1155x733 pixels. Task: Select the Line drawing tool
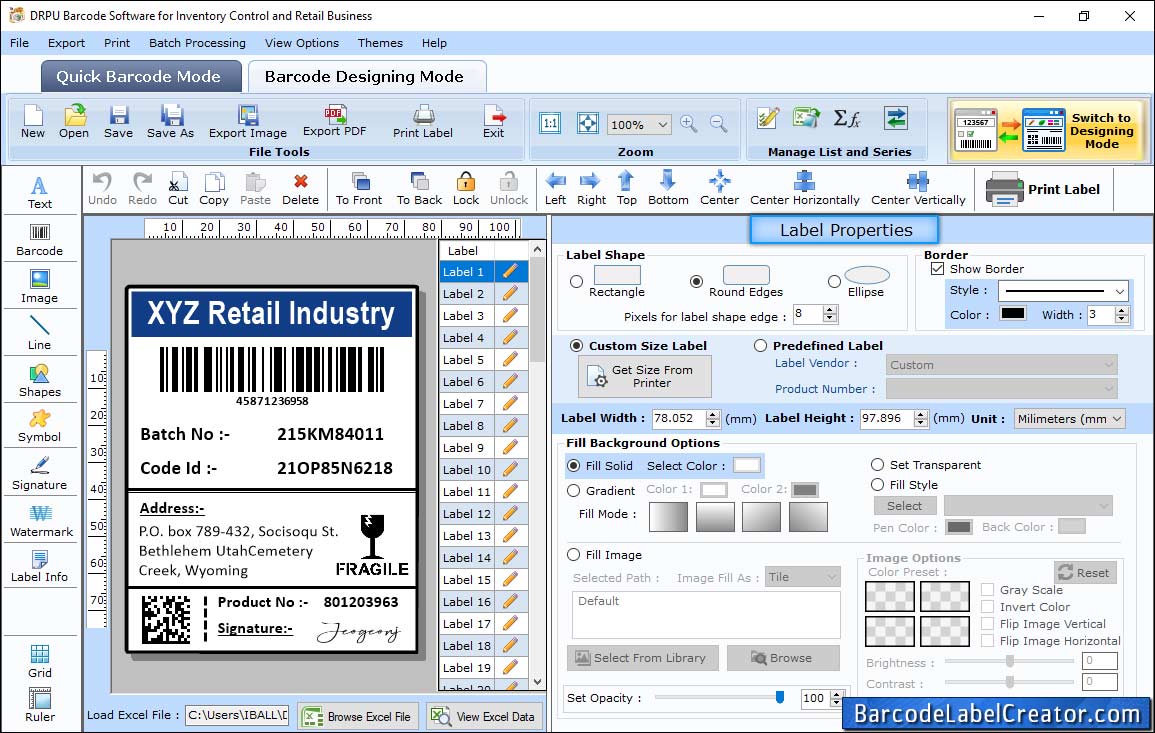tap(40, 333)
